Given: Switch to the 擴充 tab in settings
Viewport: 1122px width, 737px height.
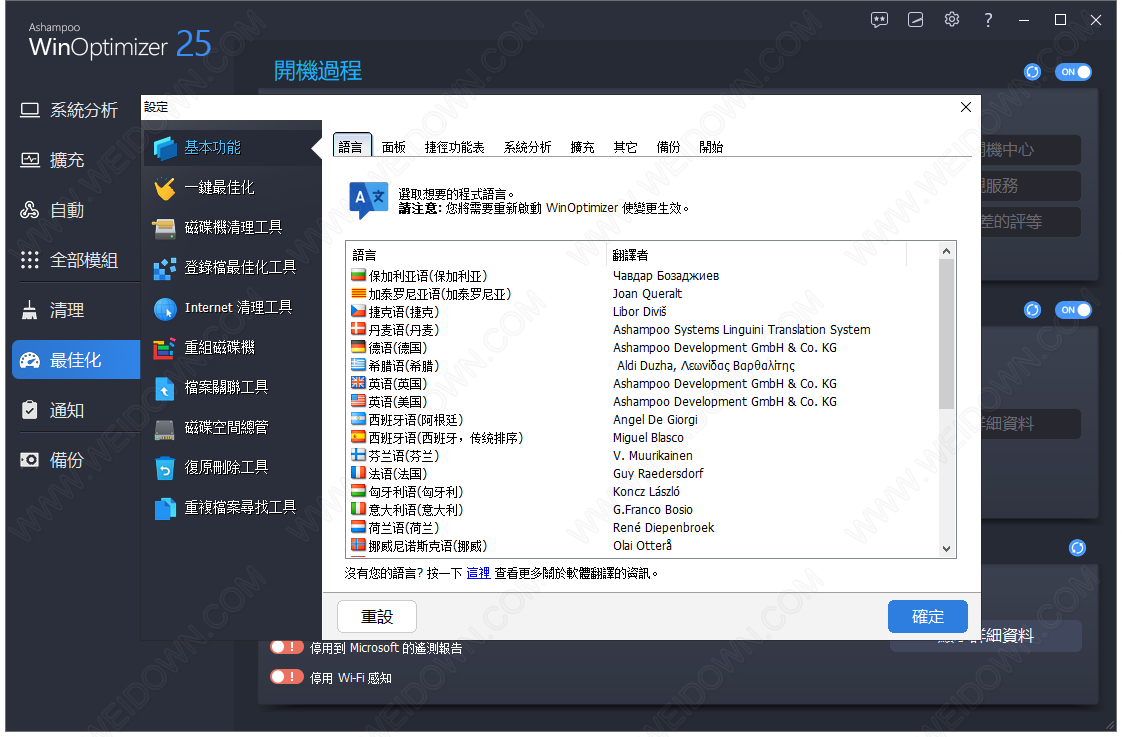Looking at the screenshot, I should pyautogui.click(x=582, y=147).
